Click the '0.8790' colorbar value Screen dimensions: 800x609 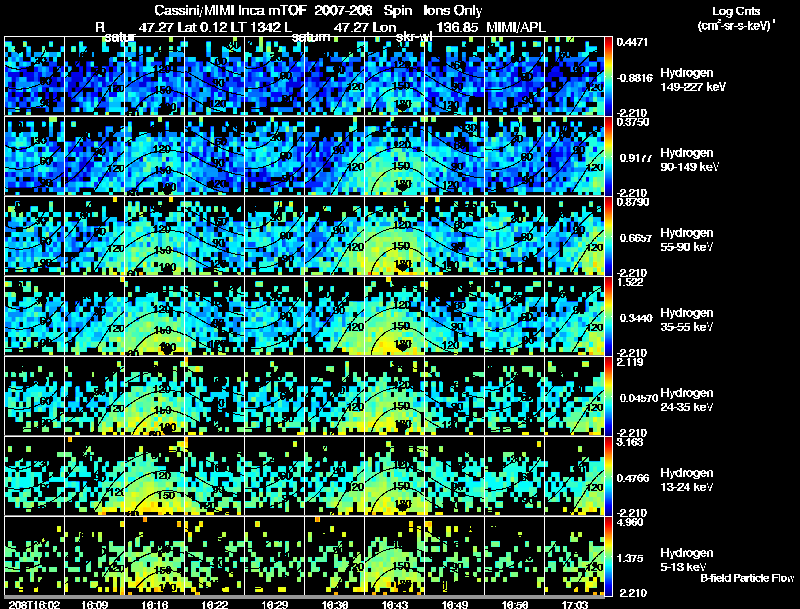(x=633, y=202)
